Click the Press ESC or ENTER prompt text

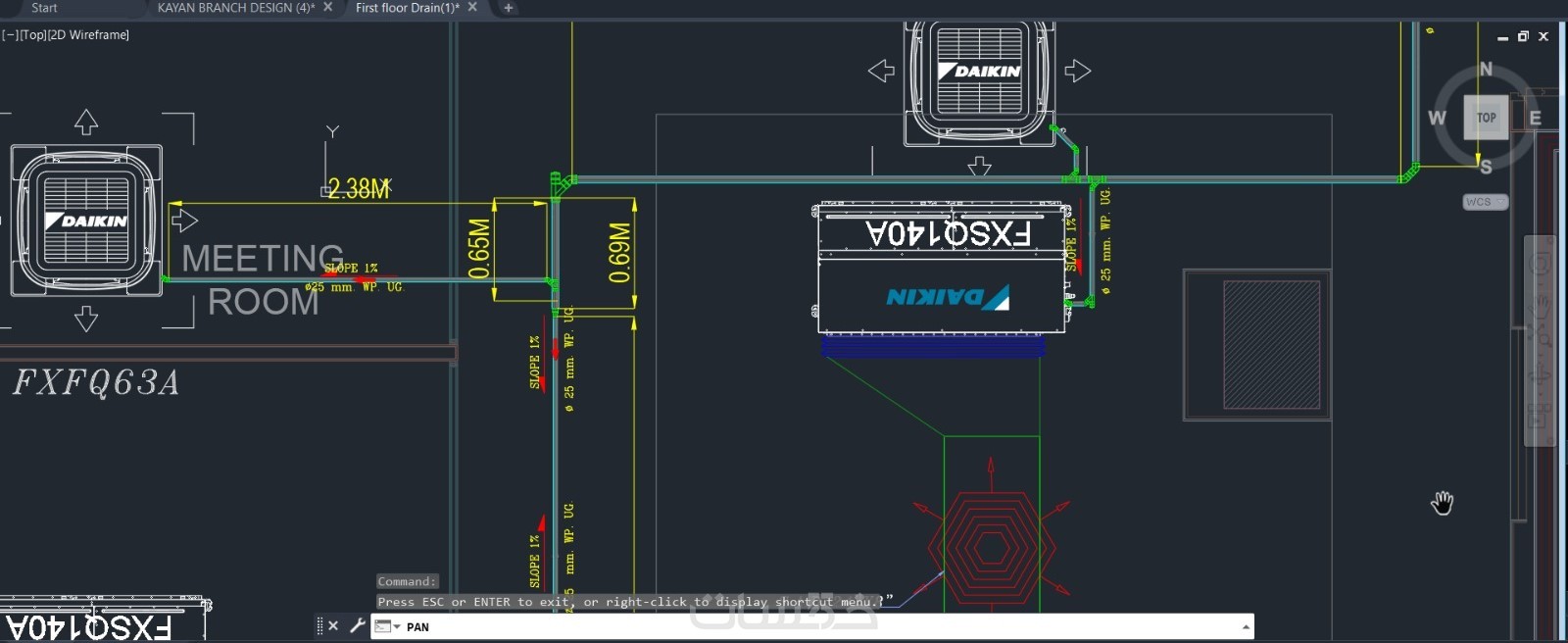coord(628,602)
